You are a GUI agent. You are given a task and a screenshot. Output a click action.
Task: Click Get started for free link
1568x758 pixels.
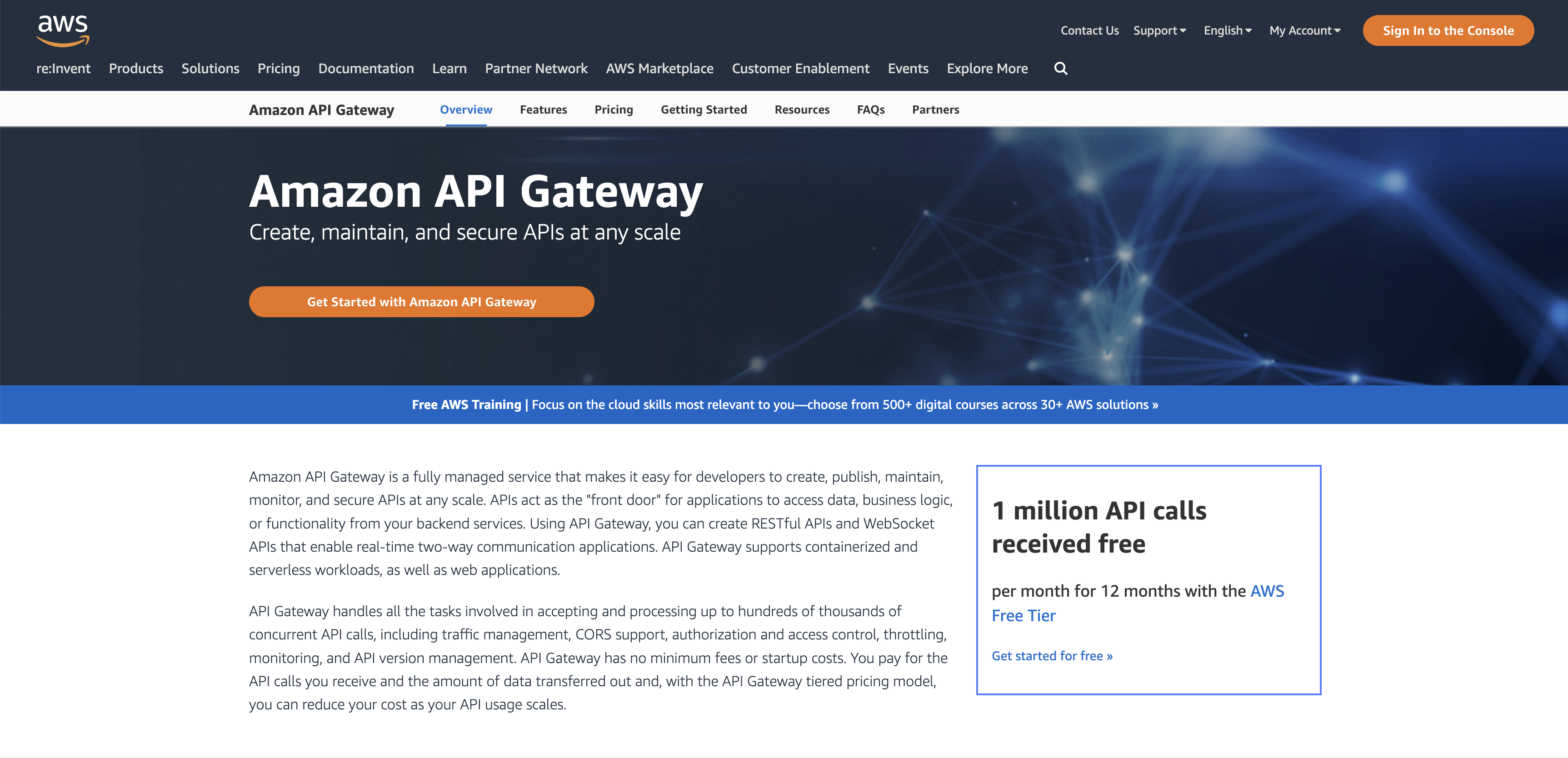click(1052, 656)
